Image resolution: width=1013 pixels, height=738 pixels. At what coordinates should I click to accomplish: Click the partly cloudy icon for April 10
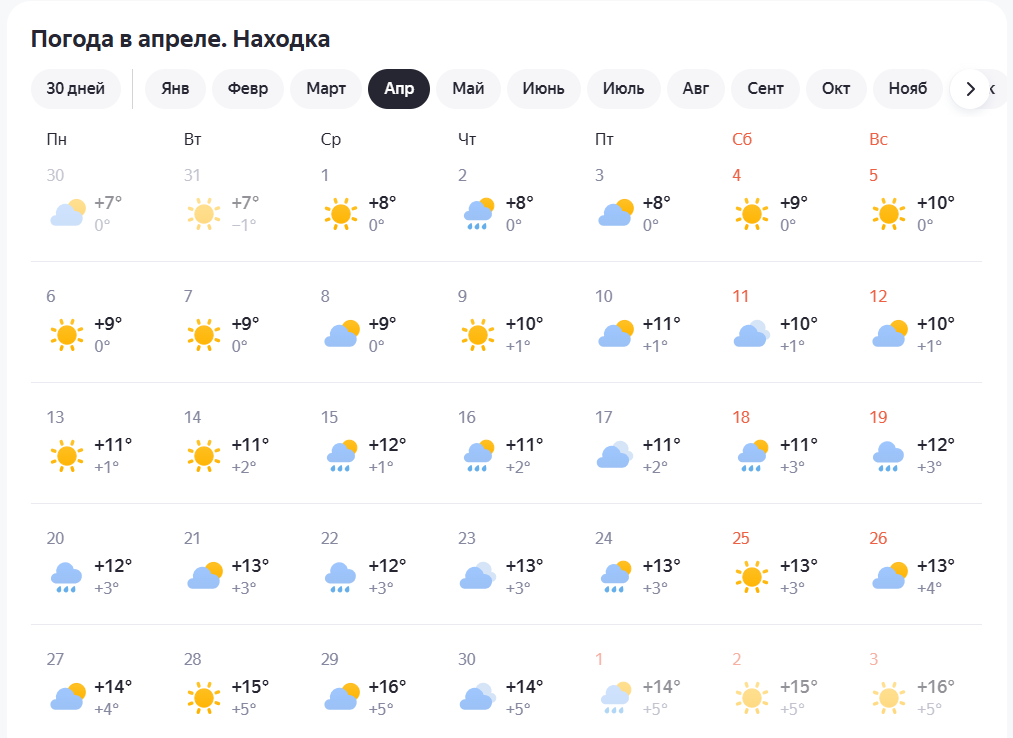click(615, 334)
